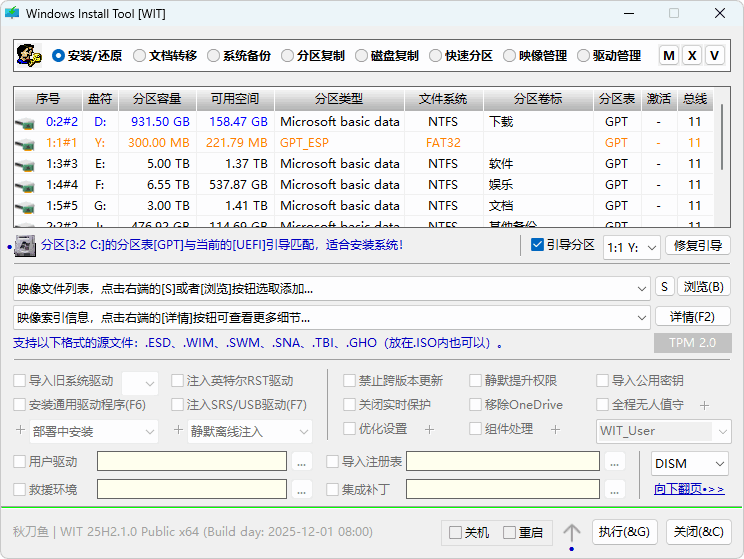This screenshot has width=744, height=559.
Task: Click the 浏览(B) button
Action: (703, 287)
